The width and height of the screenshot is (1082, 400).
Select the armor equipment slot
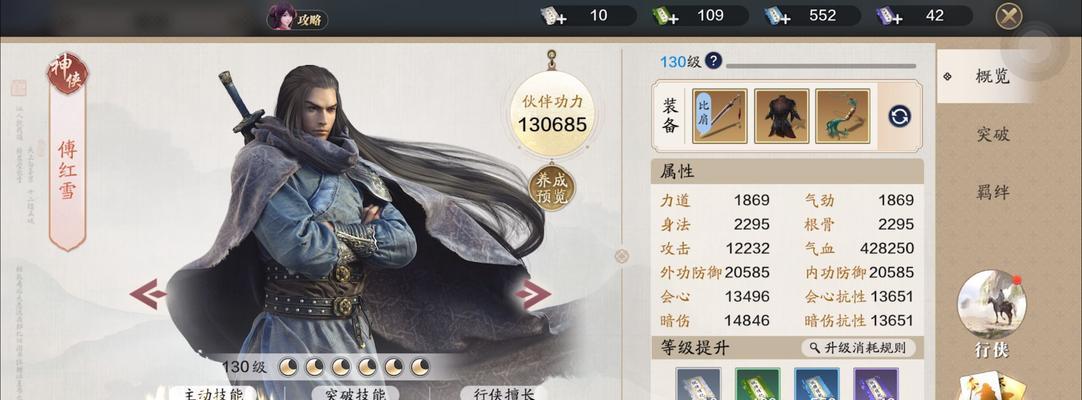pyautogui.click(x=781, y=116)
